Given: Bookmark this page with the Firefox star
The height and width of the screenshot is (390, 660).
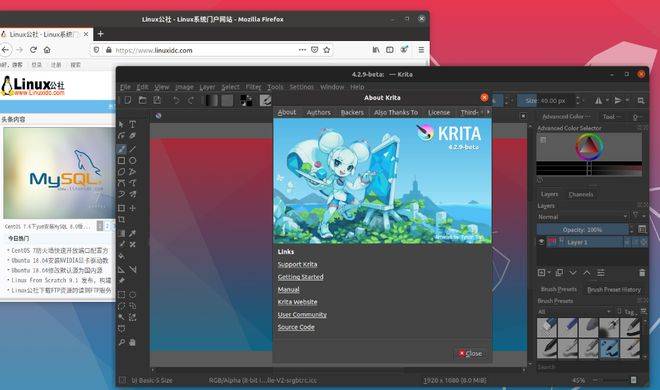Looking at the screenshot, I should (327, 50).
